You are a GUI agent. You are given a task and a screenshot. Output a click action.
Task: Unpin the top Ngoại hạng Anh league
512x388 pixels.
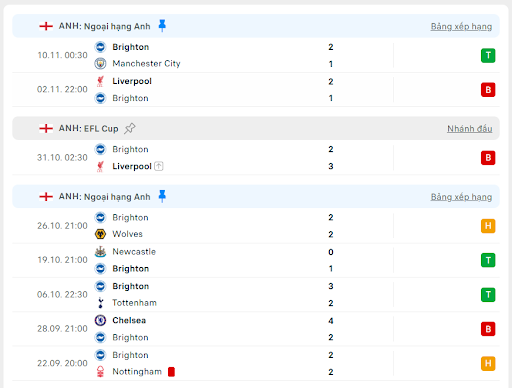(x=162, y=26)
